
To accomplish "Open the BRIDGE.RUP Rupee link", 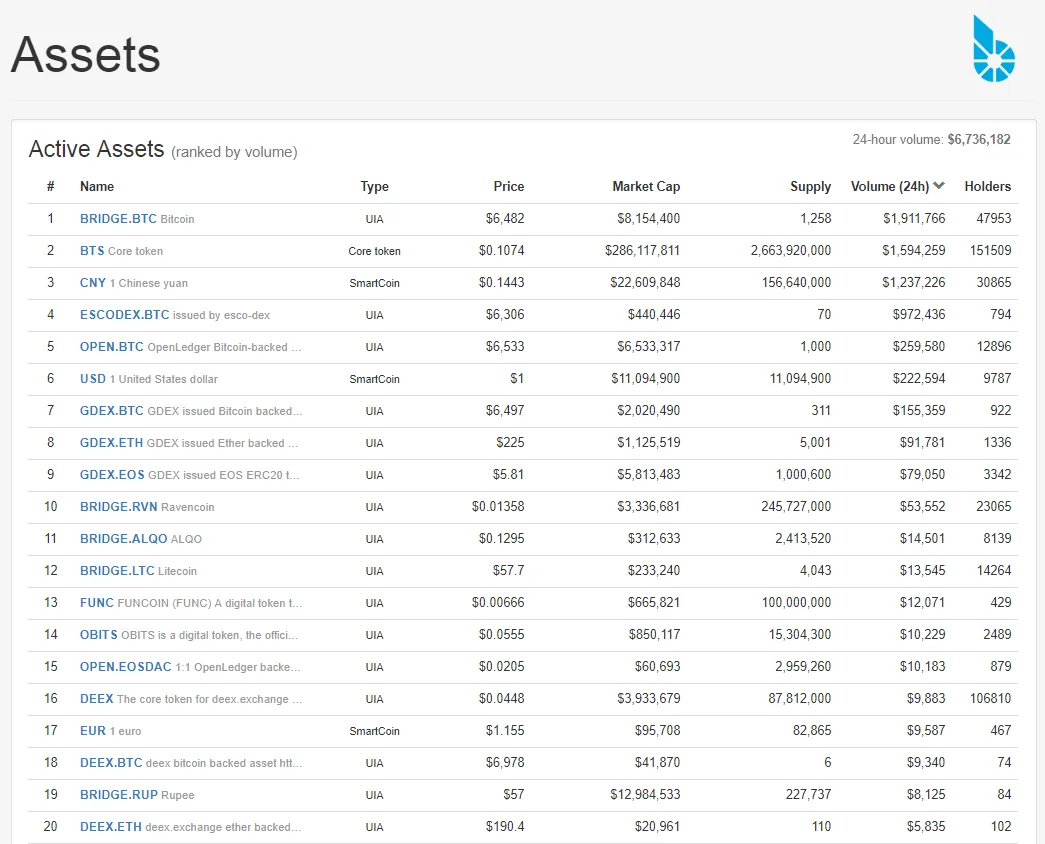I will click(x=119, y=795).
